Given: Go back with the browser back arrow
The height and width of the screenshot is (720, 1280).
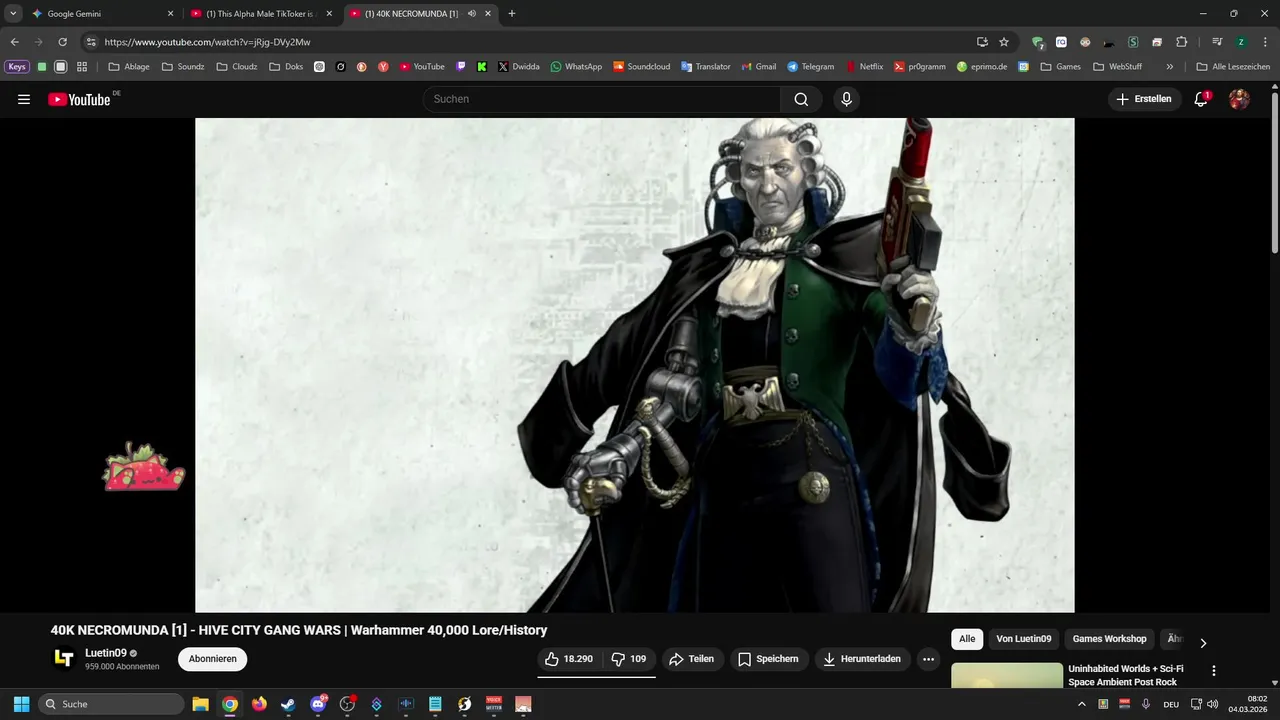Looking at the screenshot, I should tap(15, 42).
